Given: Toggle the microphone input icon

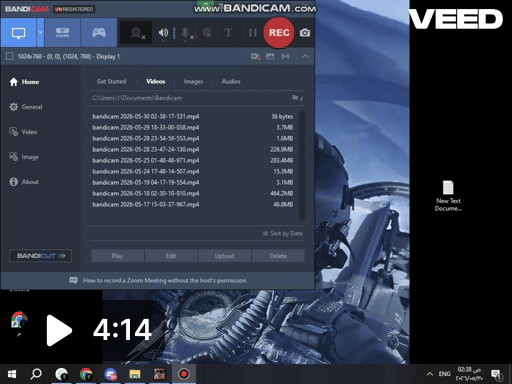Looking at the screenshot, I should point(185,33).
